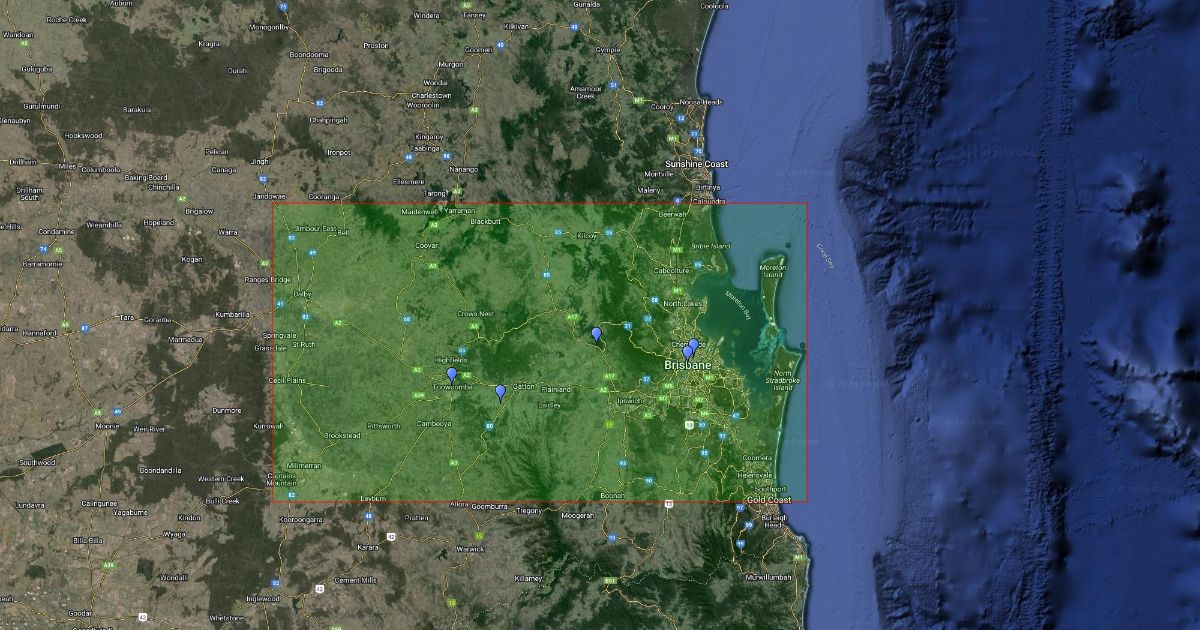The width and height of the screenshot is (1200, 630).
Task: Click the blue pin above Toowoomba
Action: [x=451, y=375]
